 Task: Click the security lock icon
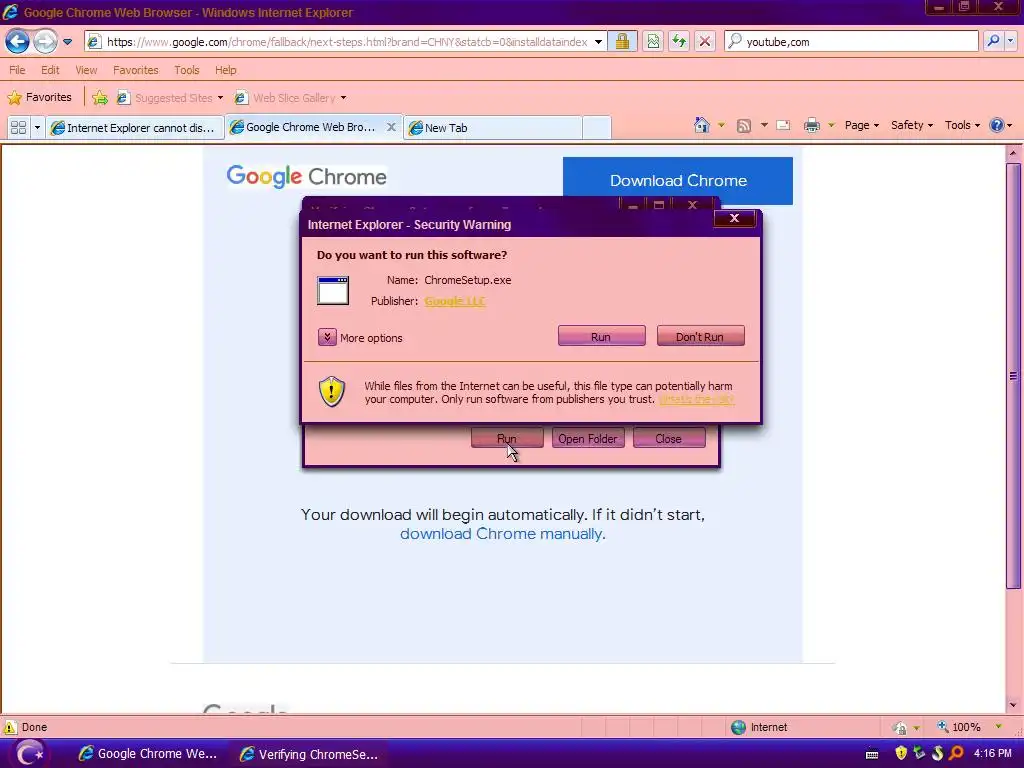(x=622, y=42)
